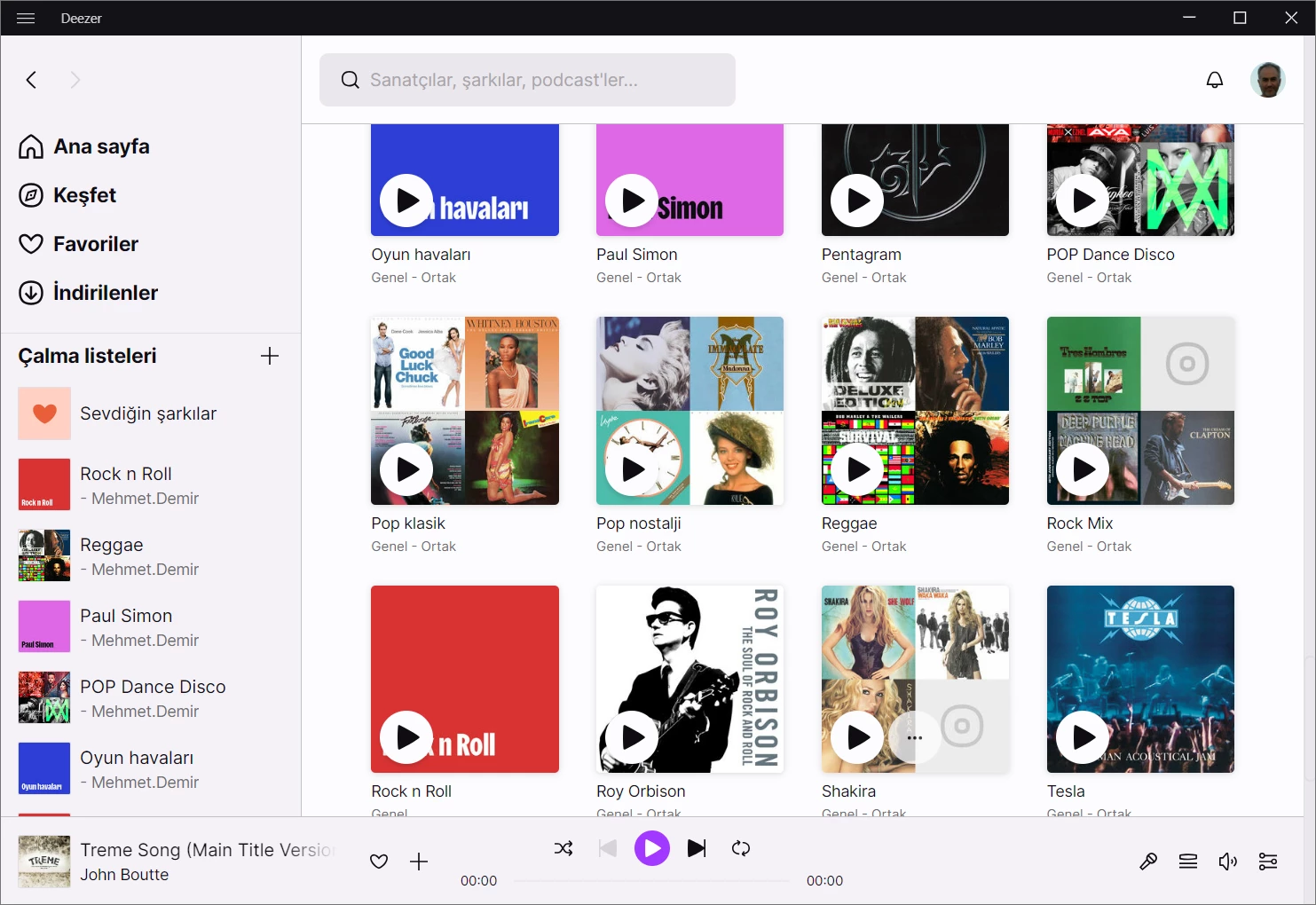
Task: Open more options on Shakira card
Action: [915, 737]
